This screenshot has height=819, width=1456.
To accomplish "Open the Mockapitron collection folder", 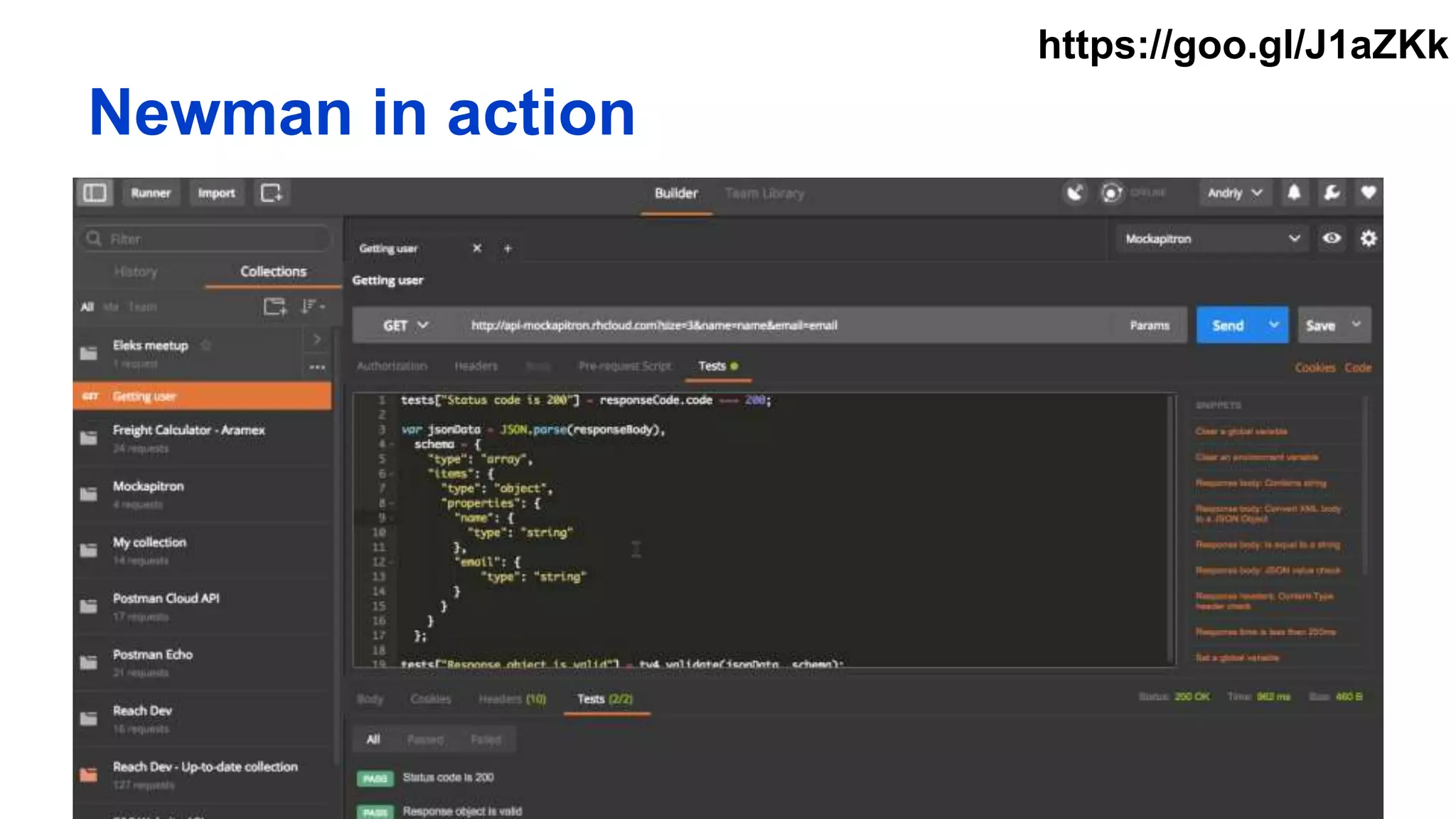I will point(203,494).
